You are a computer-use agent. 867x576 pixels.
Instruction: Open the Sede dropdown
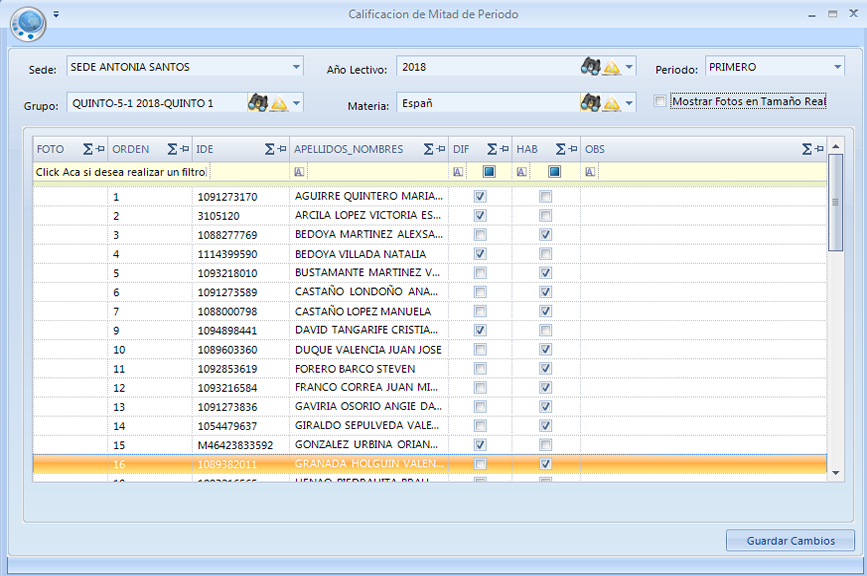[297, 67]
